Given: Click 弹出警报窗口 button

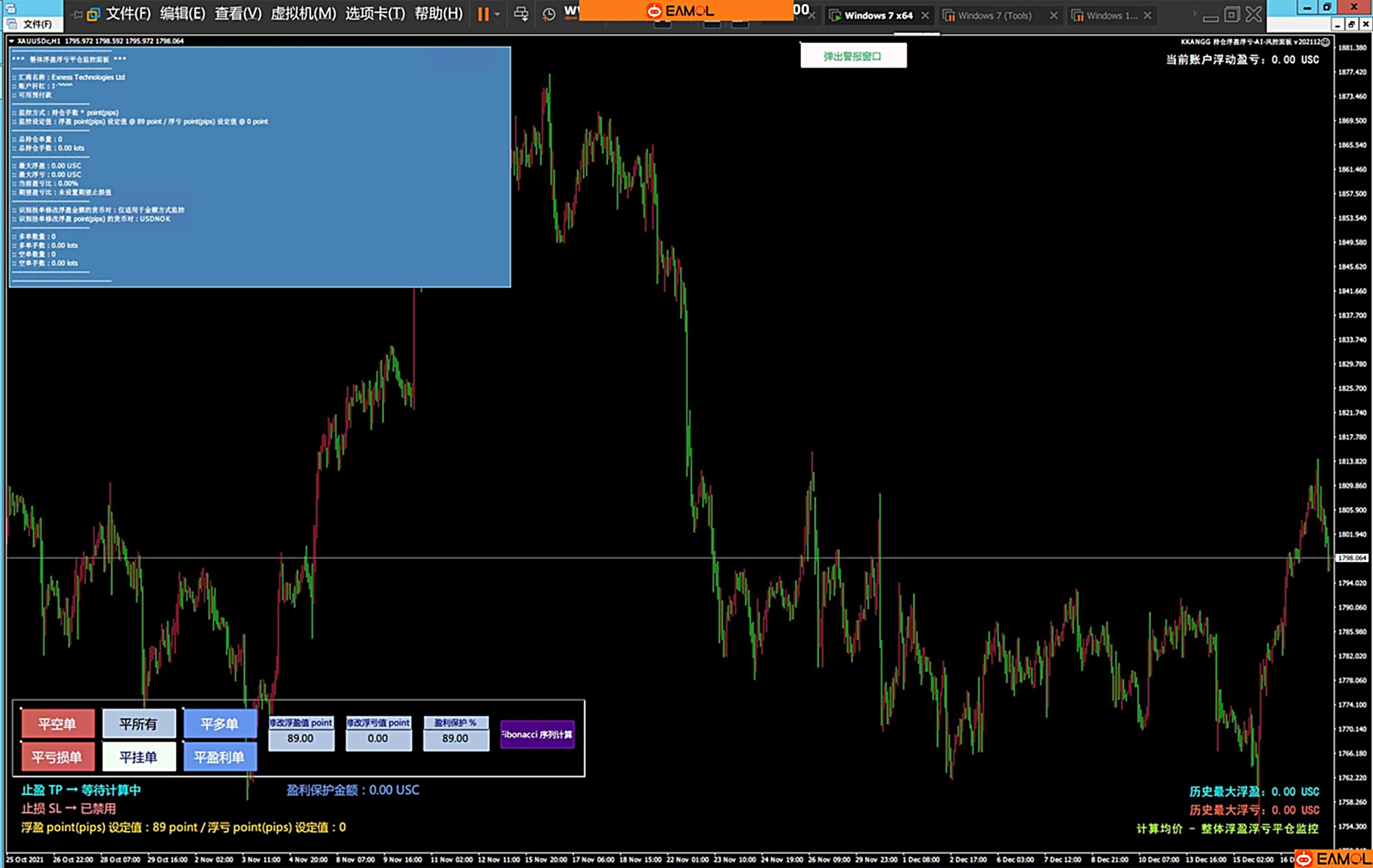Looking at the screenshot, I should tap(852, 56).
